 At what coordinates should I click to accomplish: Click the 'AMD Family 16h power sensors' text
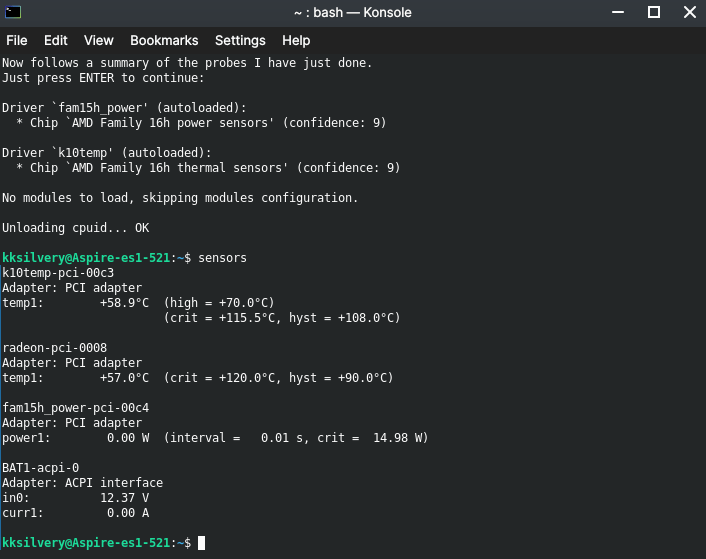(x=171, y=123)
